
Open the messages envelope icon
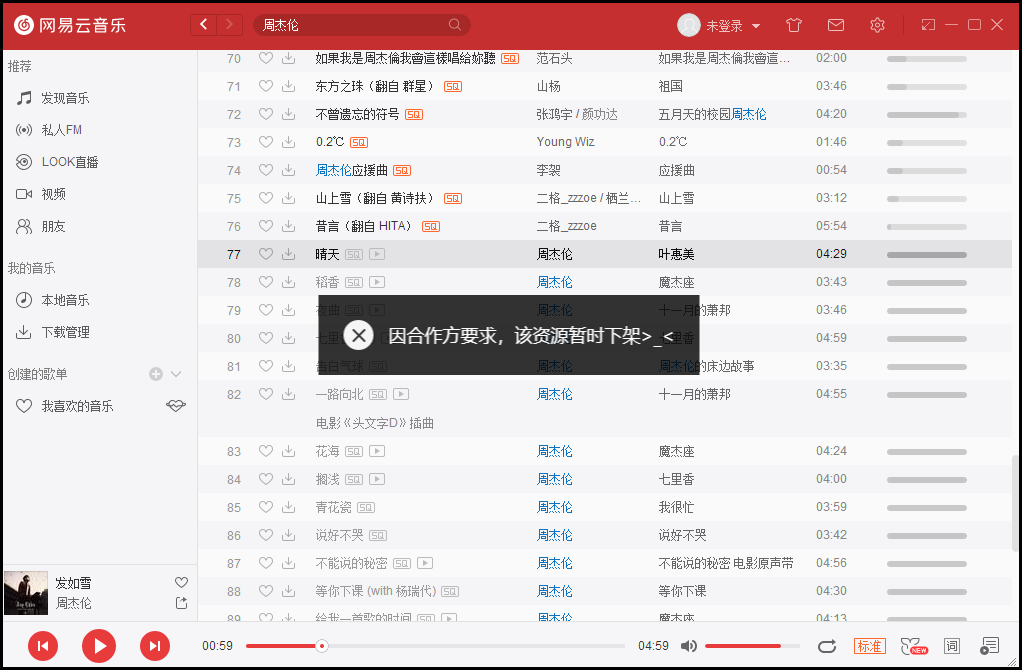(x=836, y=25)
